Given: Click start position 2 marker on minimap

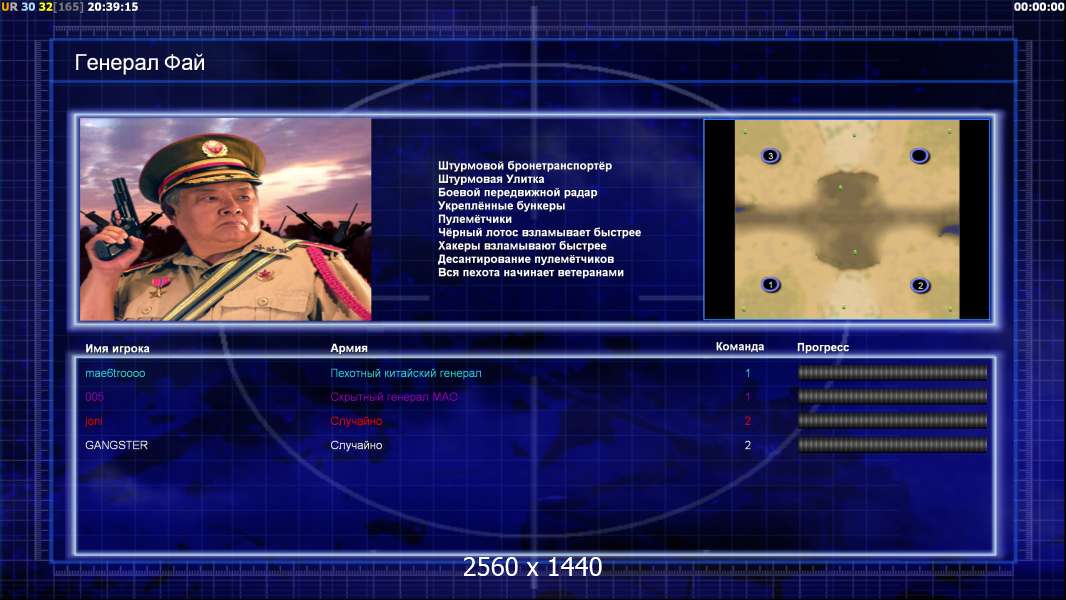Looking at the screenshot, I should (920, 285).
